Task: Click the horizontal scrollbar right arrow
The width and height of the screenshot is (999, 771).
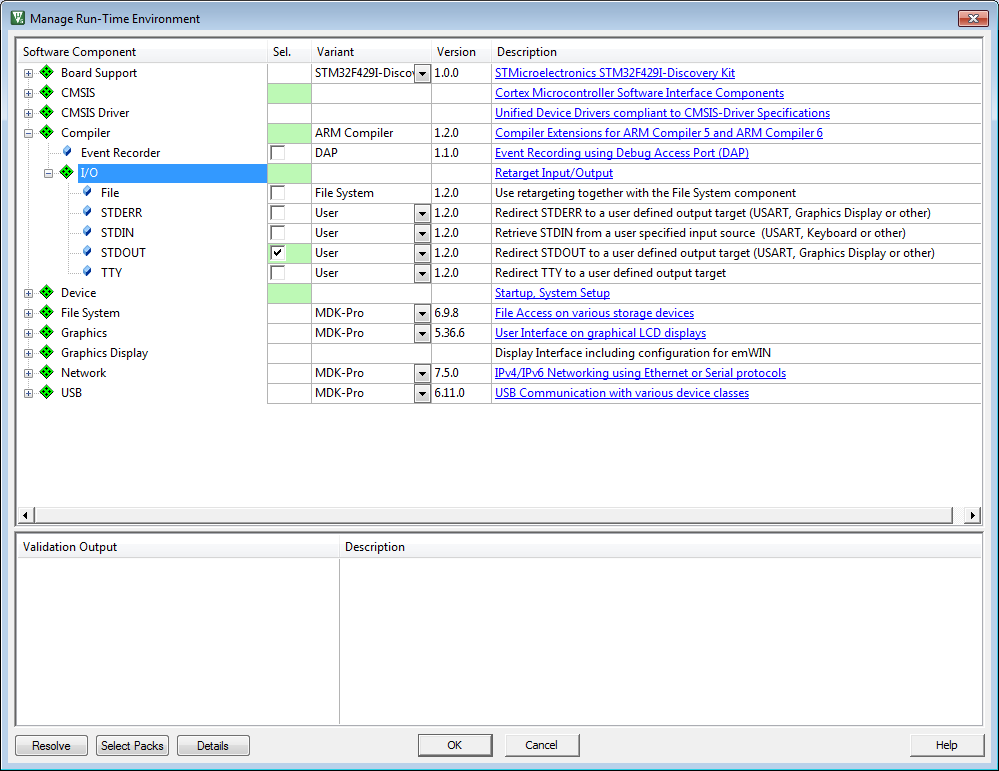Action: coord(972,515)
